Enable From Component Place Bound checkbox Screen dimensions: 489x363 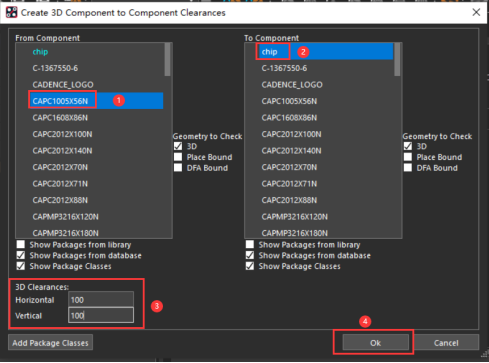178,157
